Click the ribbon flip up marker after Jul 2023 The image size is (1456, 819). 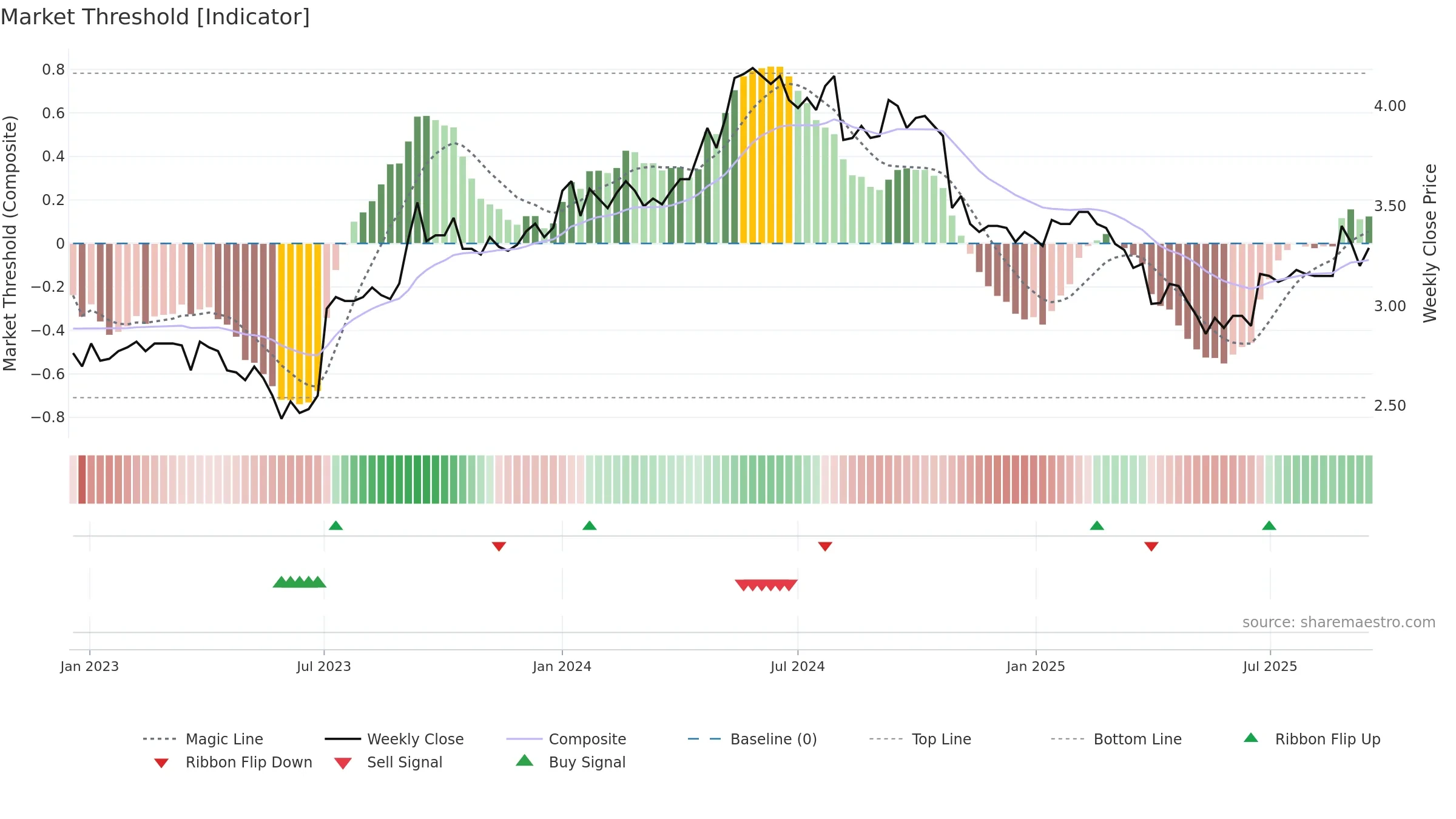[x=336, y=525]
